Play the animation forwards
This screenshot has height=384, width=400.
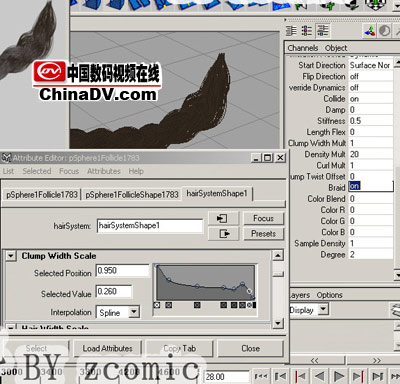click(x=339, y=376)
